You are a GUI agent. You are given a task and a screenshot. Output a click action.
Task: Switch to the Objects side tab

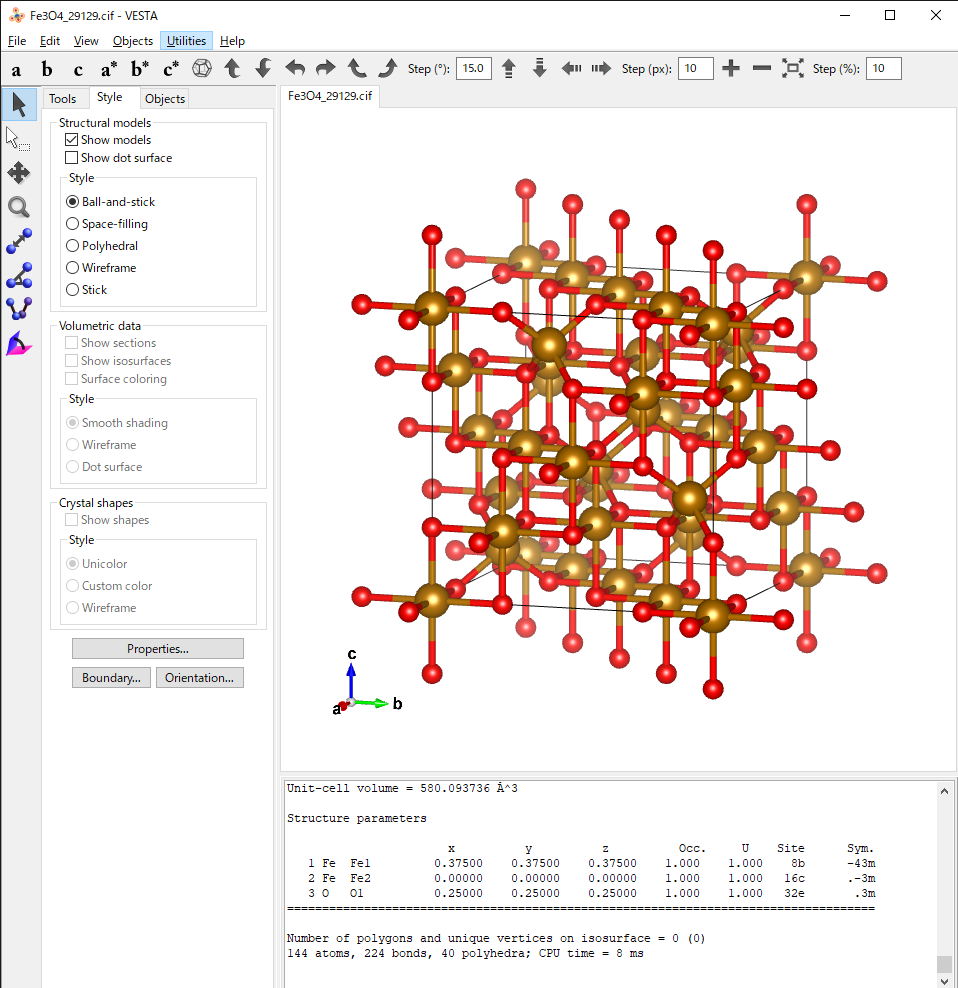point(164,99)
